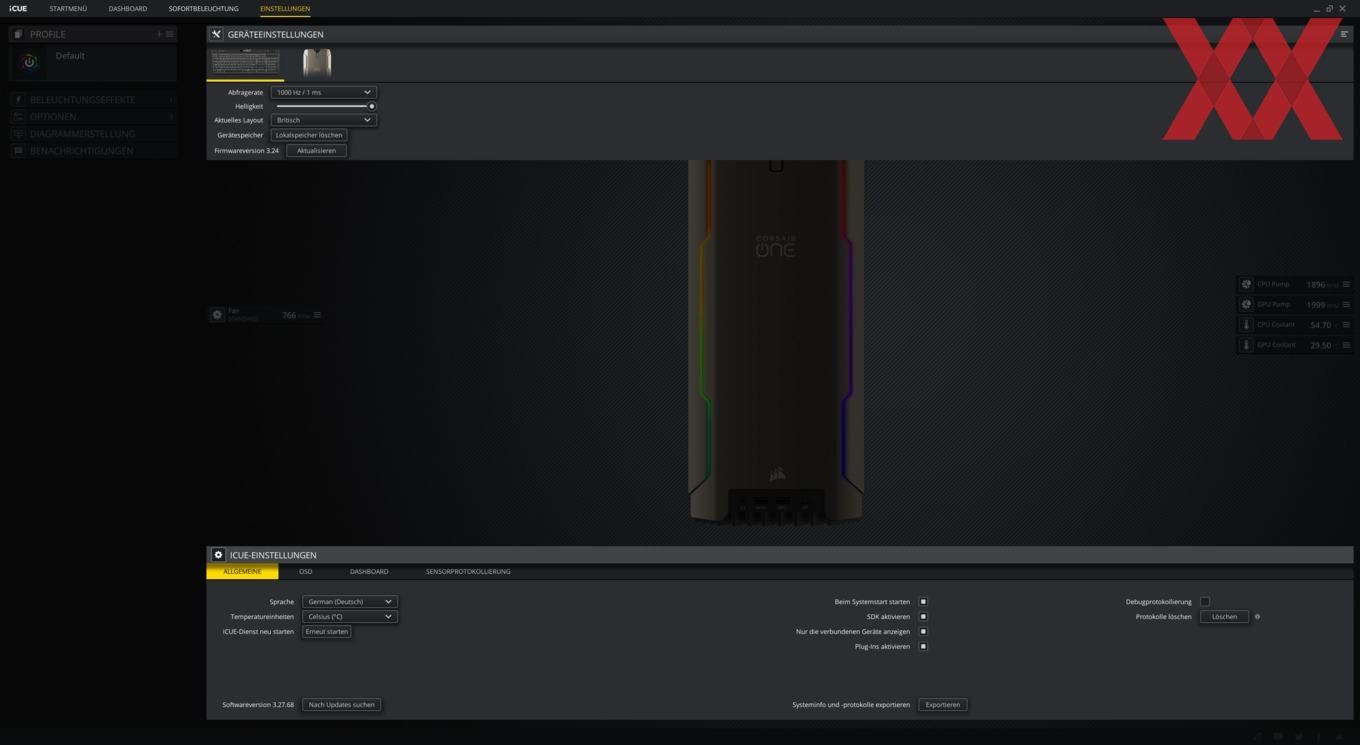The image size is (1360, 745).
Task: Click the GPU Pump icon
Action: 1246,304
